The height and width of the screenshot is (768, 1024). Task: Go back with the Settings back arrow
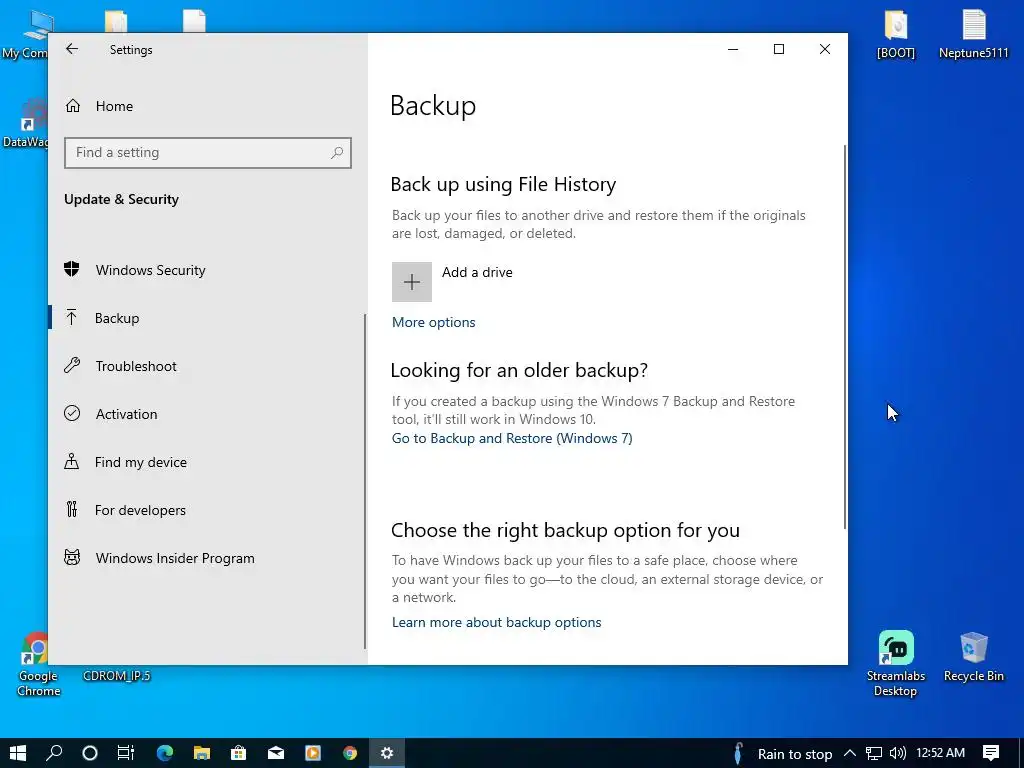tap(72, 49)
